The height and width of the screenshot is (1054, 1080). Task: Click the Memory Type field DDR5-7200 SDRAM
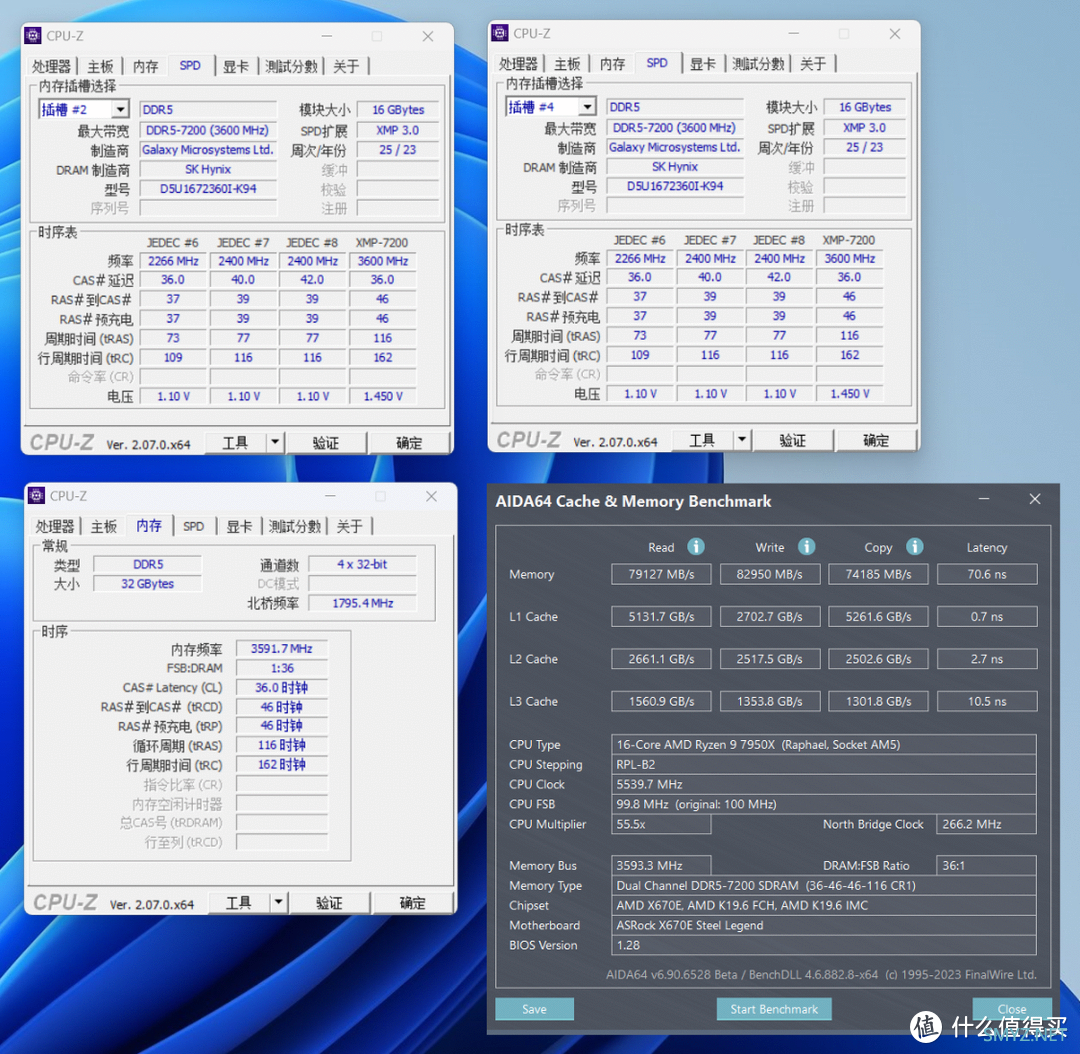point(824,886)
